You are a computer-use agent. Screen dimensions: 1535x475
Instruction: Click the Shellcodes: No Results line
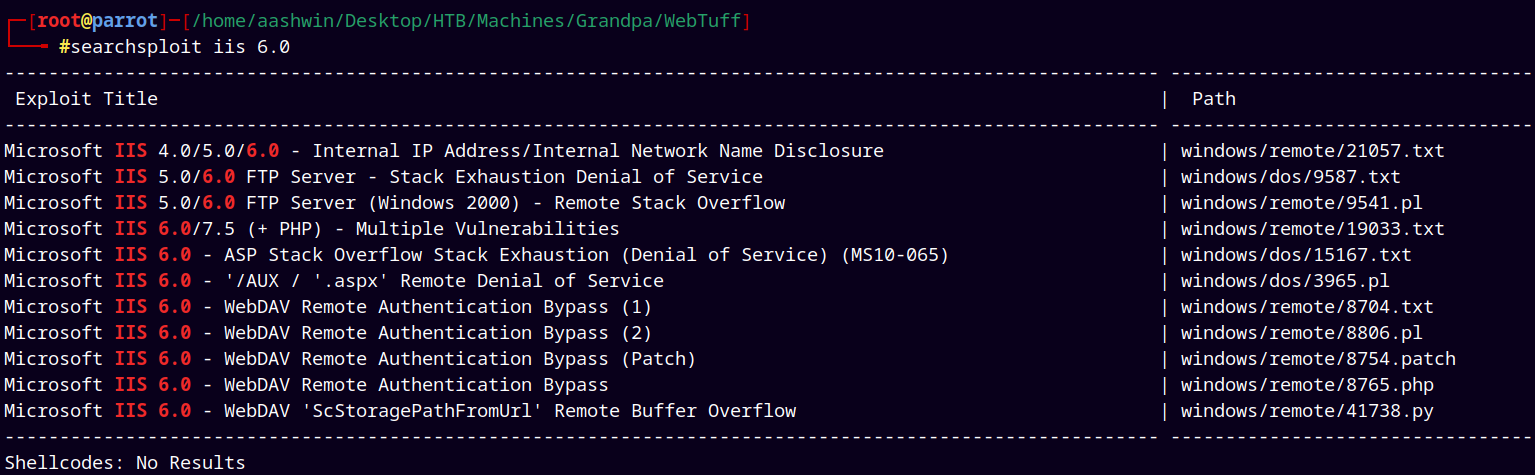[125, 463]
